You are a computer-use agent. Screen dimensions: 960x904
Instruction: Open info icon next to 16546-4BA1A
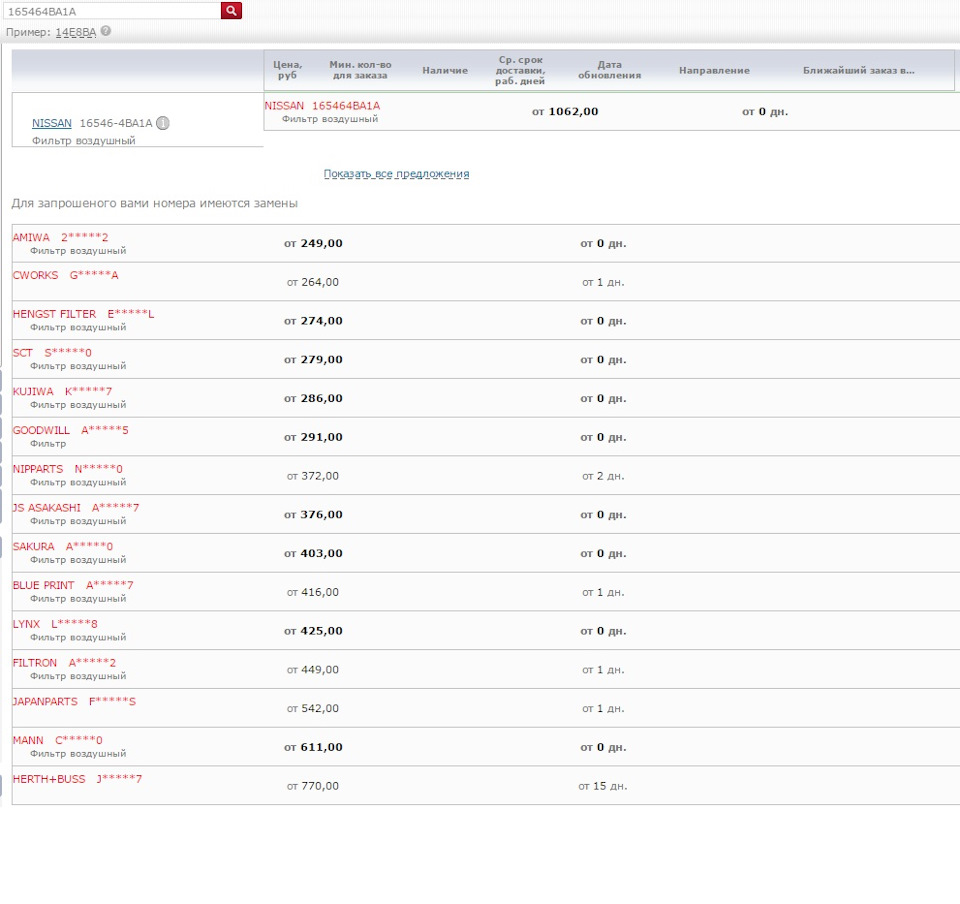pos(162,123)
